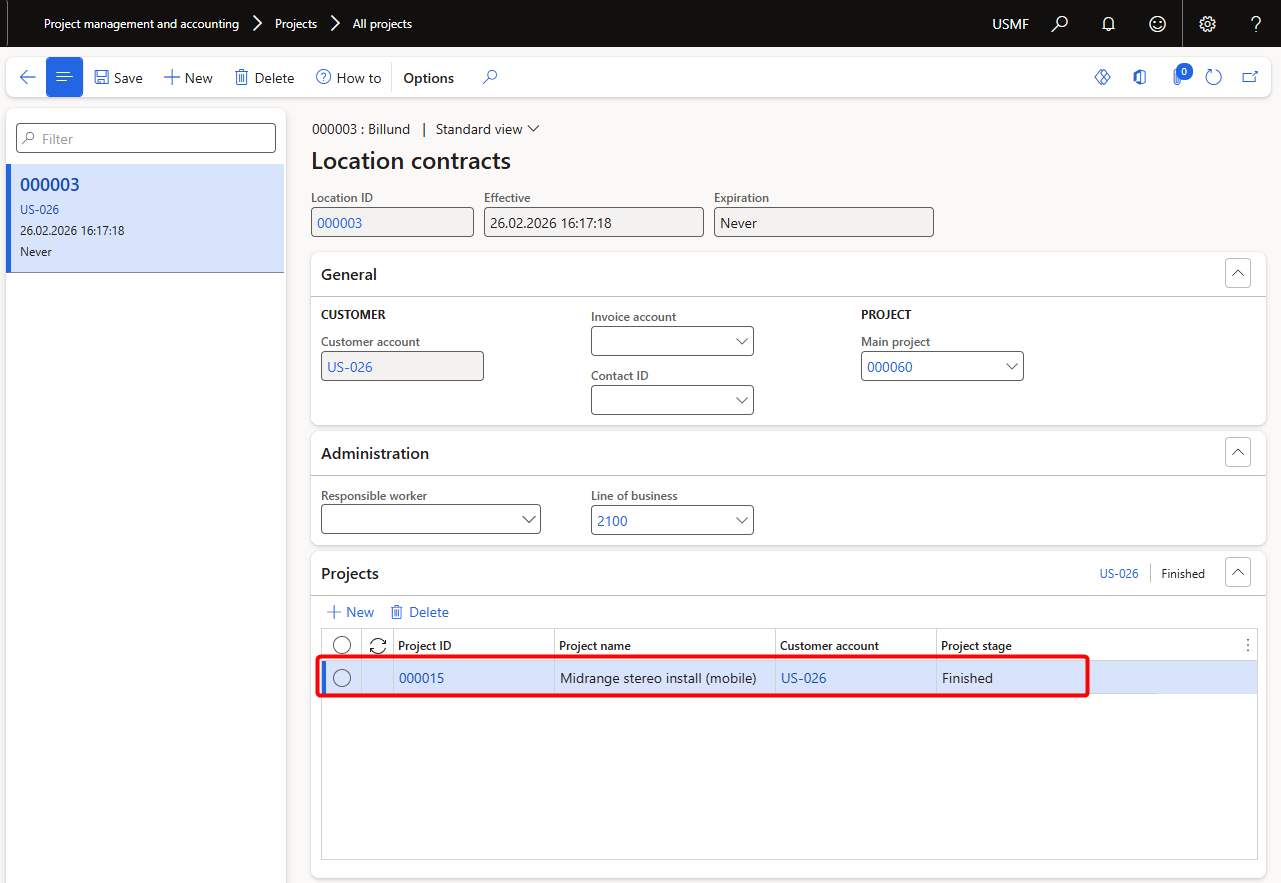The width and height of the screenshot is (1281, 883).
Task: Open the Standard view selector
Action: click(487, 129)
